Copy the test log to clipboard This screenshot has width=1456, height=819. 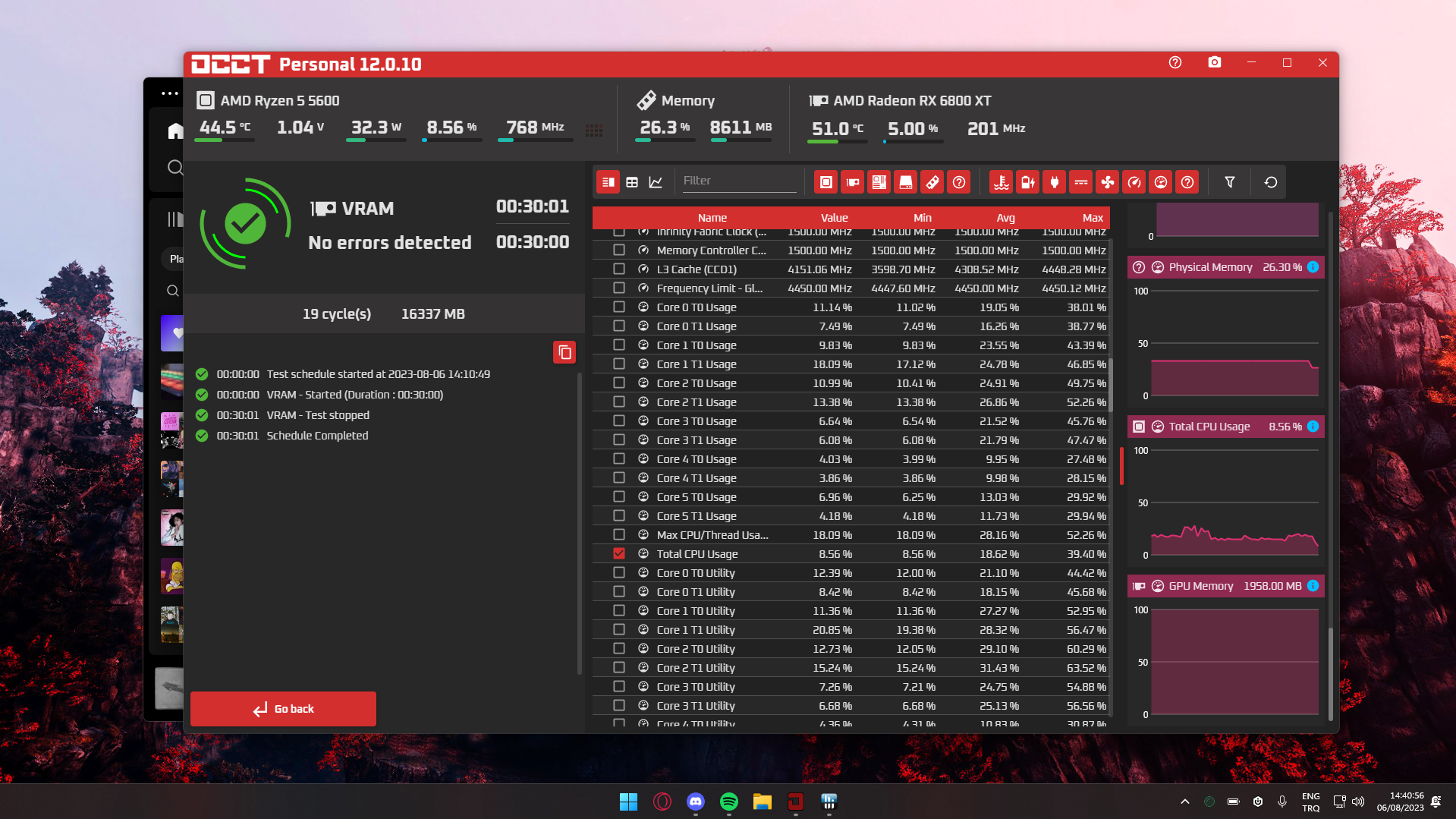(x=564, y=352)
